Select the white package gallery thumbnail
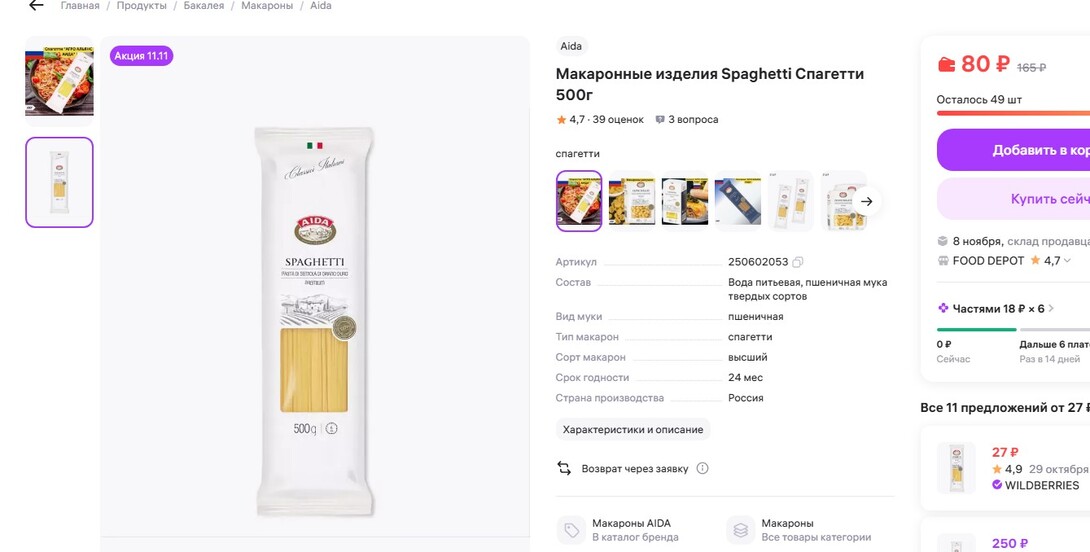Screen dimensions: 1090x552 (x=59, y=182)
